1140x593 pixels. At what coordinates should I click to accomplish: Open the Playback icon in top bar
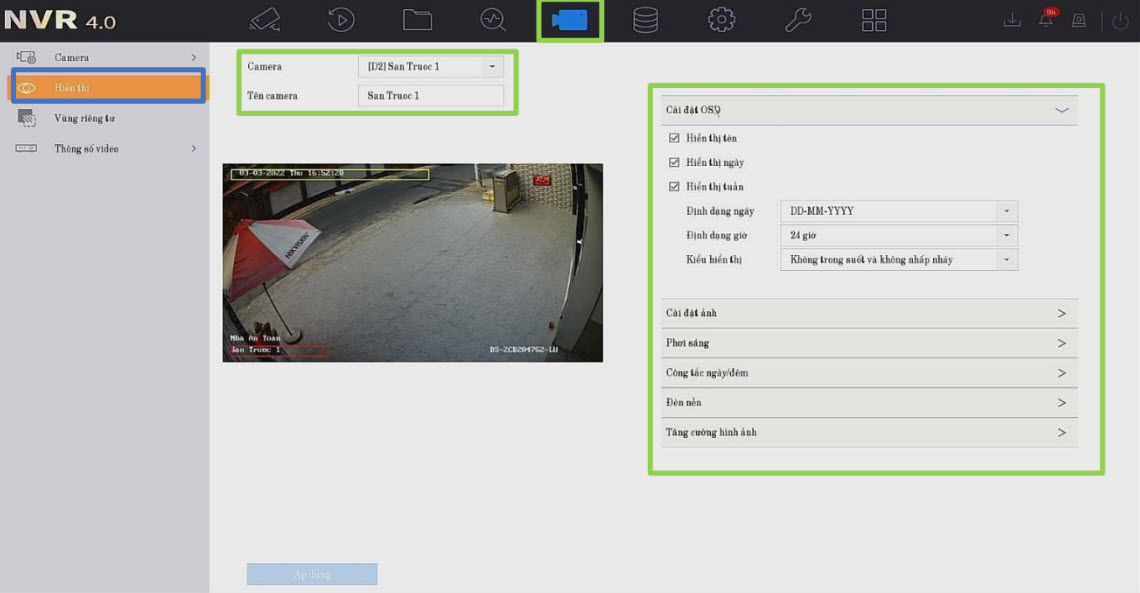coord(341,20)
